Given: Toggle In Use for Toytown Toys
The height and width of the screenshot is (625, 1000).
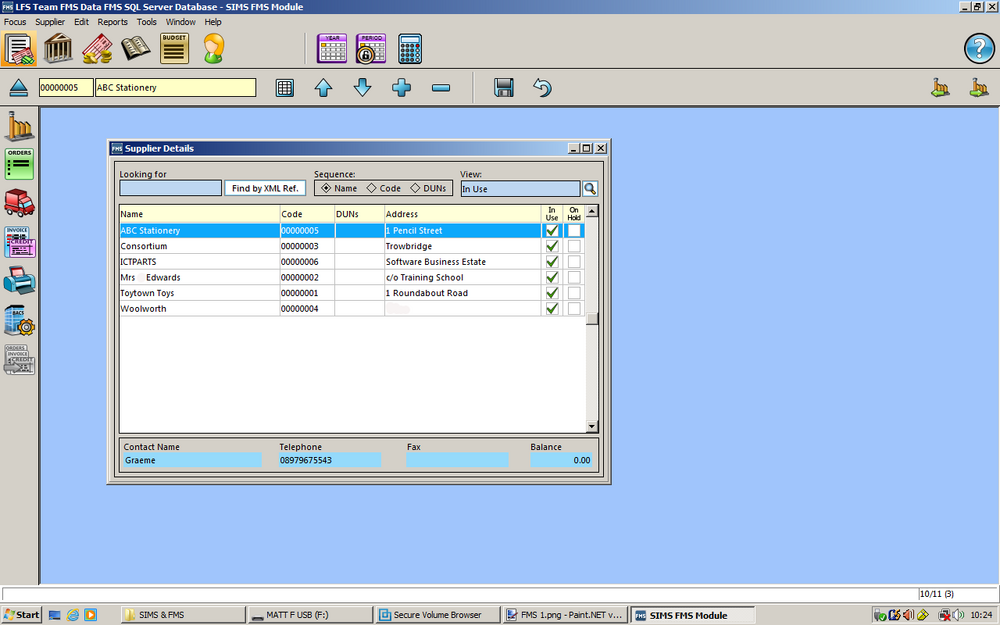Looking at the screenshot, I should coord(552,293).
